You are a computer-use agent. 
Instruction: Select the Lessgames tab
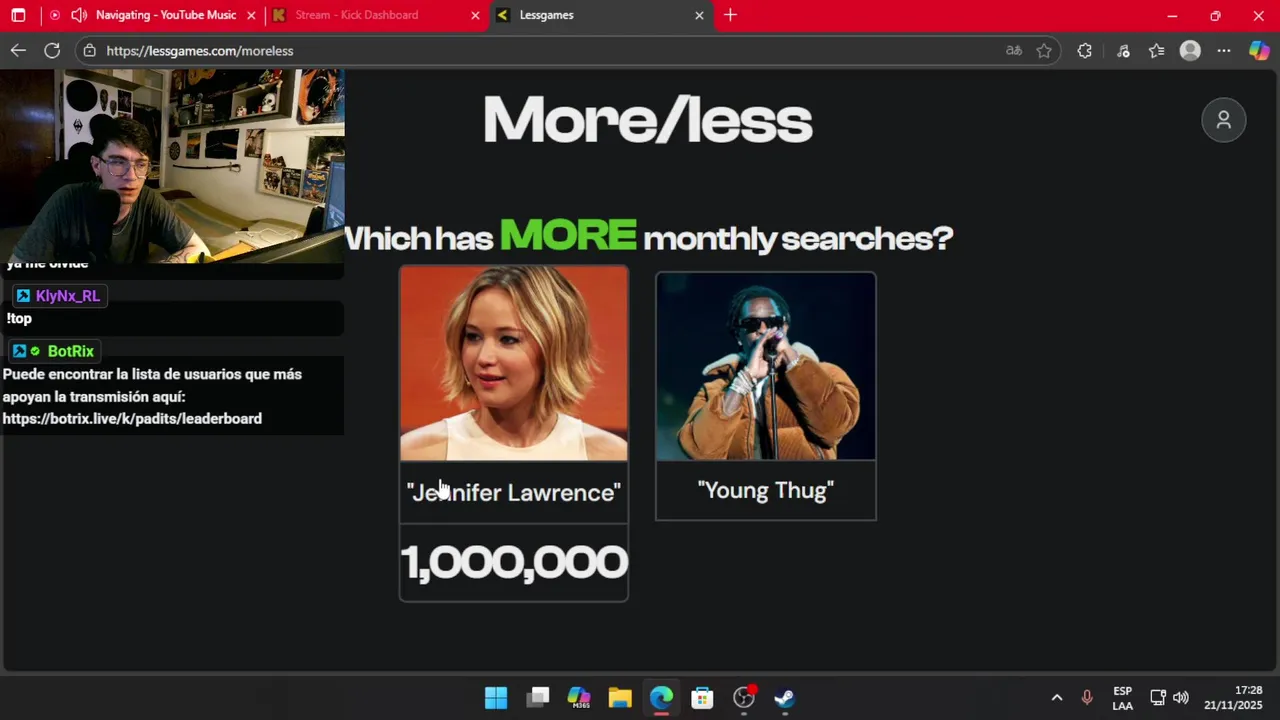546,15
